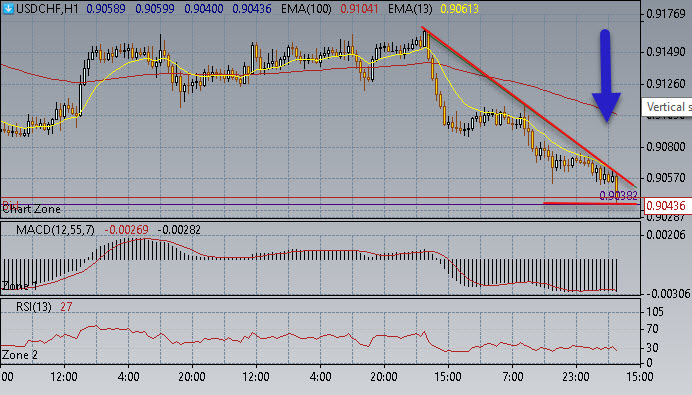Click the 0.91769 price axis label
The image size is (692, 395).
pos(666,14)
